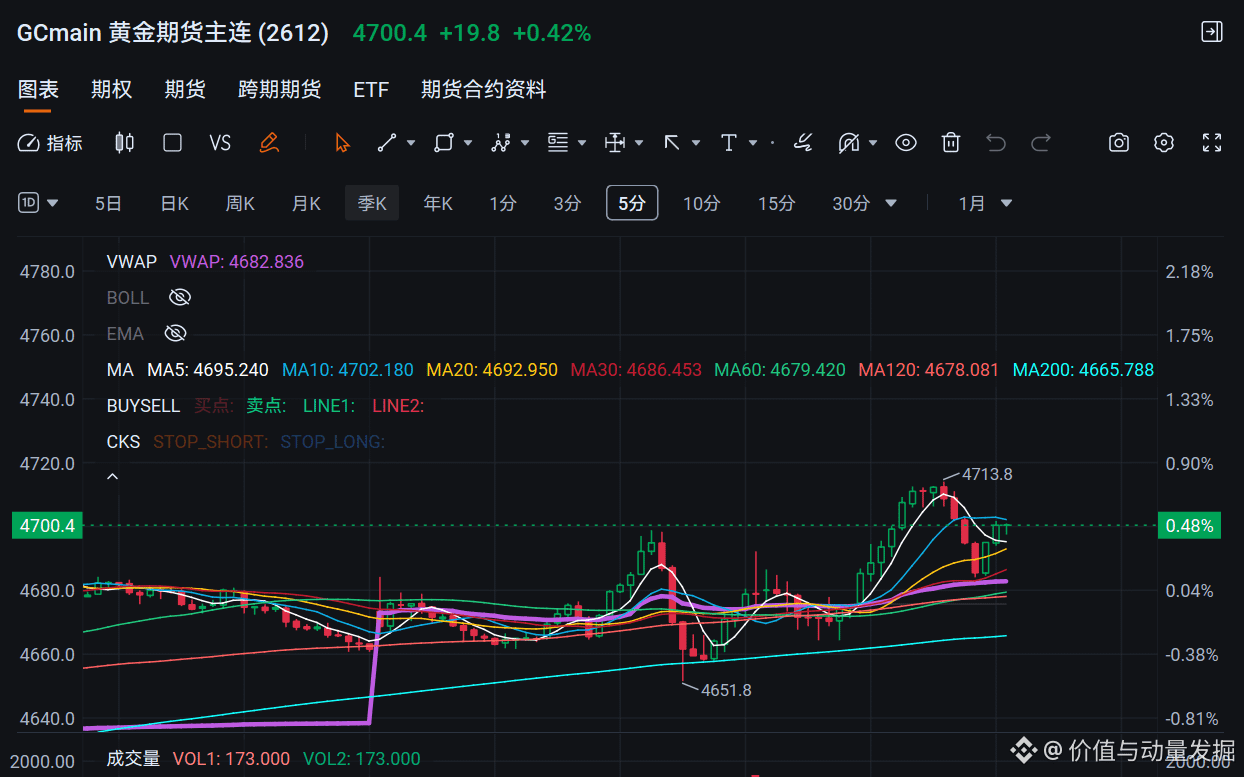The height and width of the screenshot is (777, 1244).
Task: Toggle drawings visibility eye in toolbar
Action: click(x=905, y=143)
